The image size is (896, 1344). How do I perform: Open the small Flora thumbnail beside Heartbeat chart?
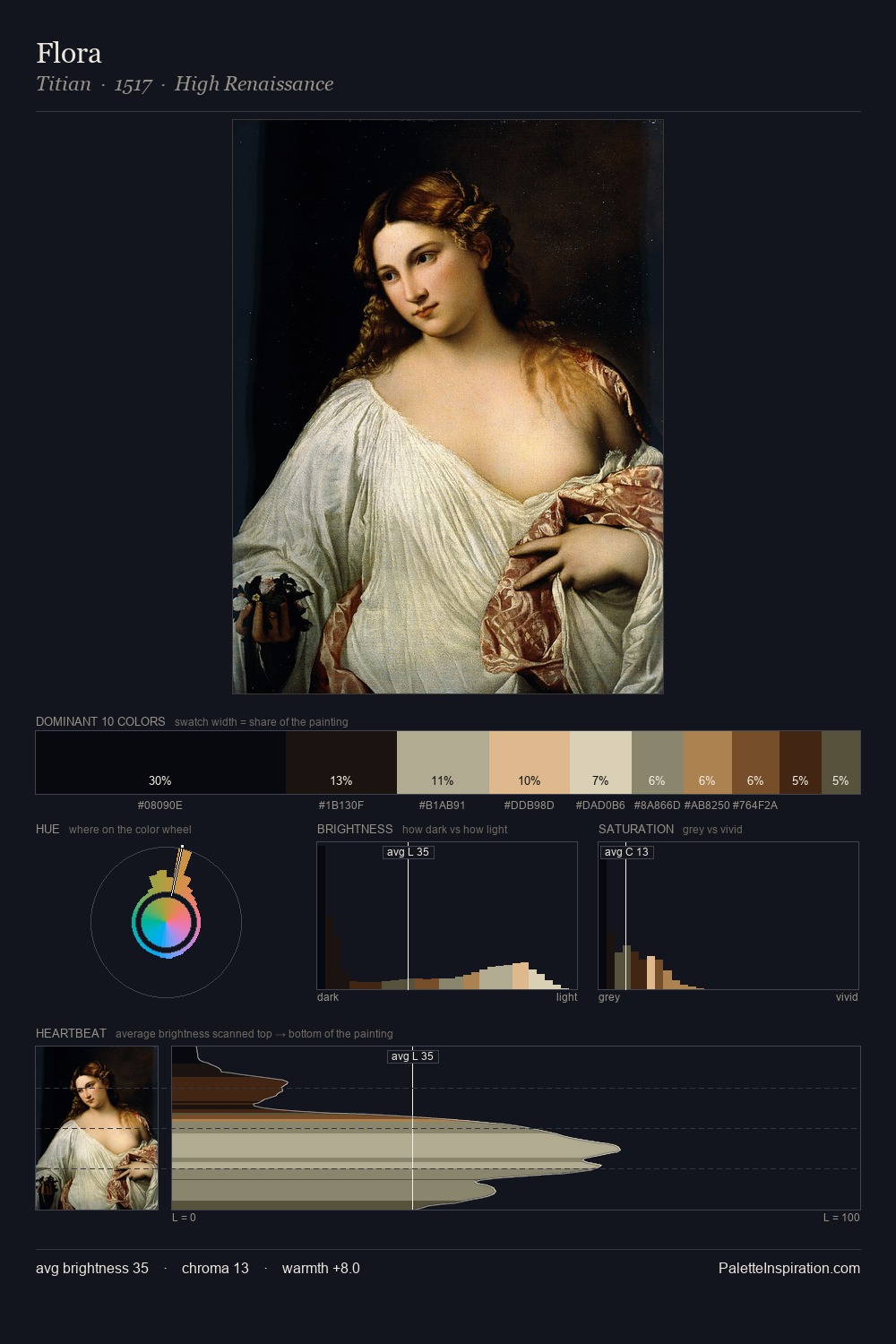click(97, 1128)
